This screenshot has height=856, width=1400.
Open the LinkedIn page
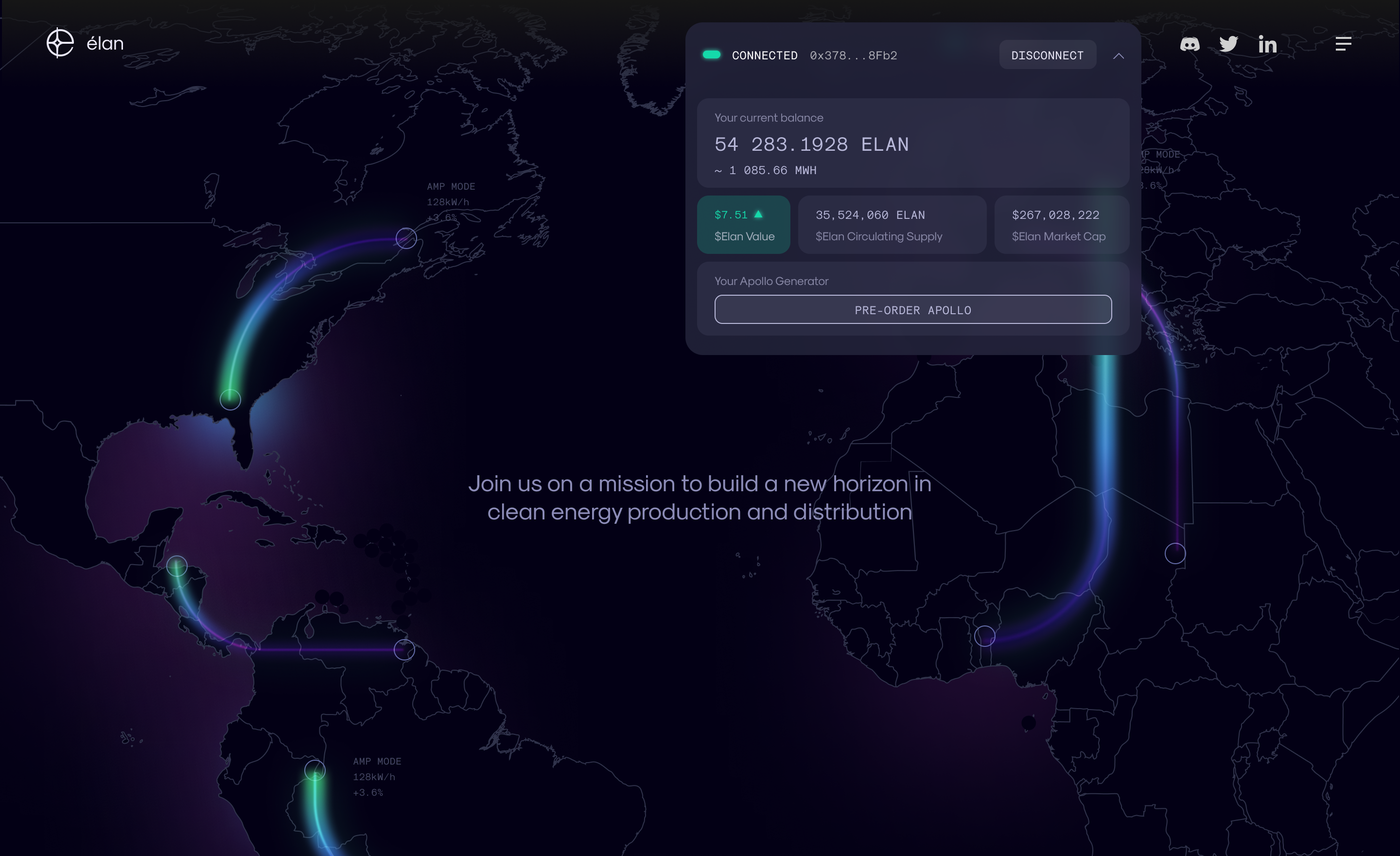pyautogui.click(x=1267, y=44)
